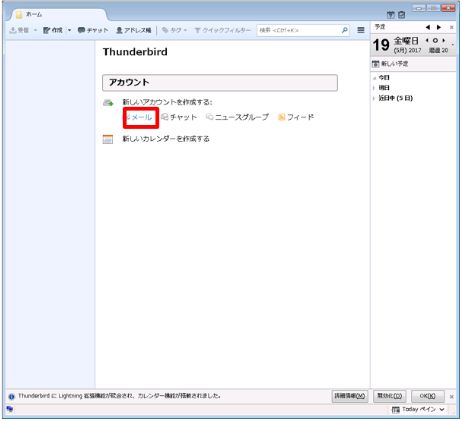Click the 受信 (Get Messages) toolbar icon
462x421 pixels.
13,30
